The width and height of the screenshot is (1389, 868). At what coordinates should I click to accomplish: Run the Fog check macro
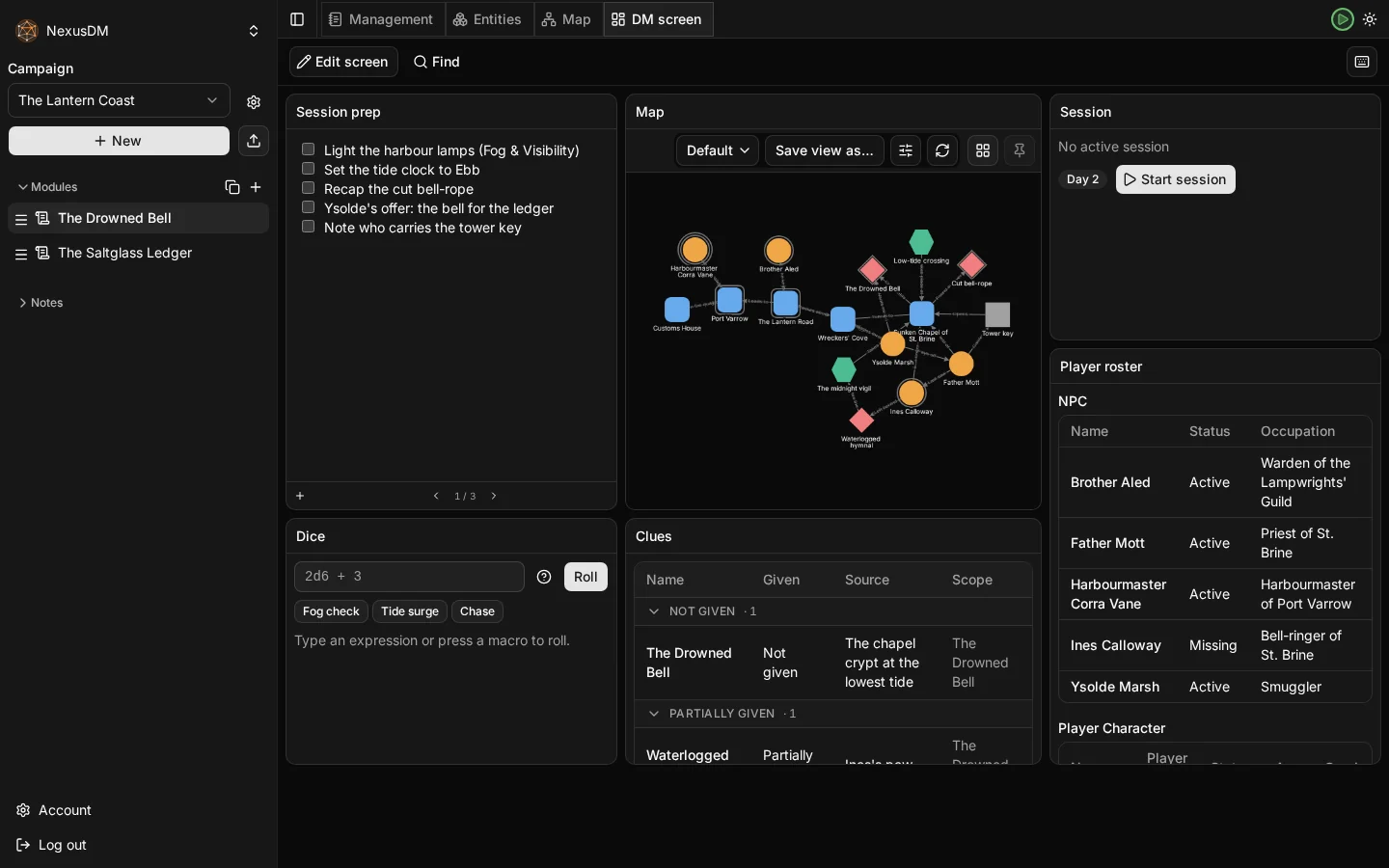pos(331,611)
